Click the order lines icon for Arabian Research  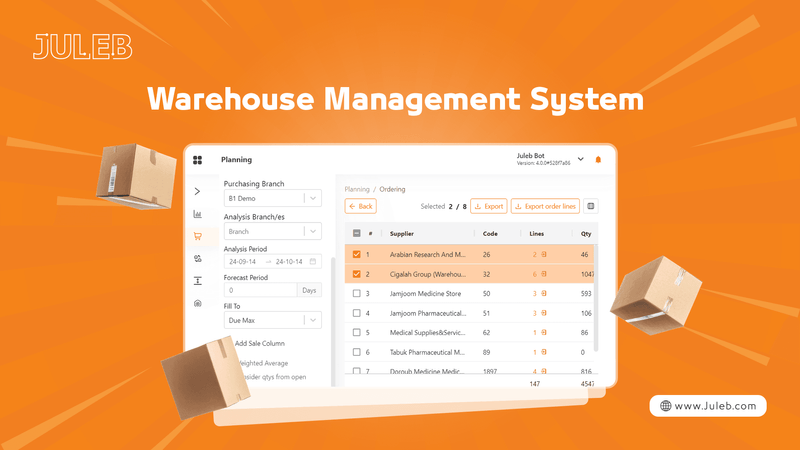coord(544,255)
